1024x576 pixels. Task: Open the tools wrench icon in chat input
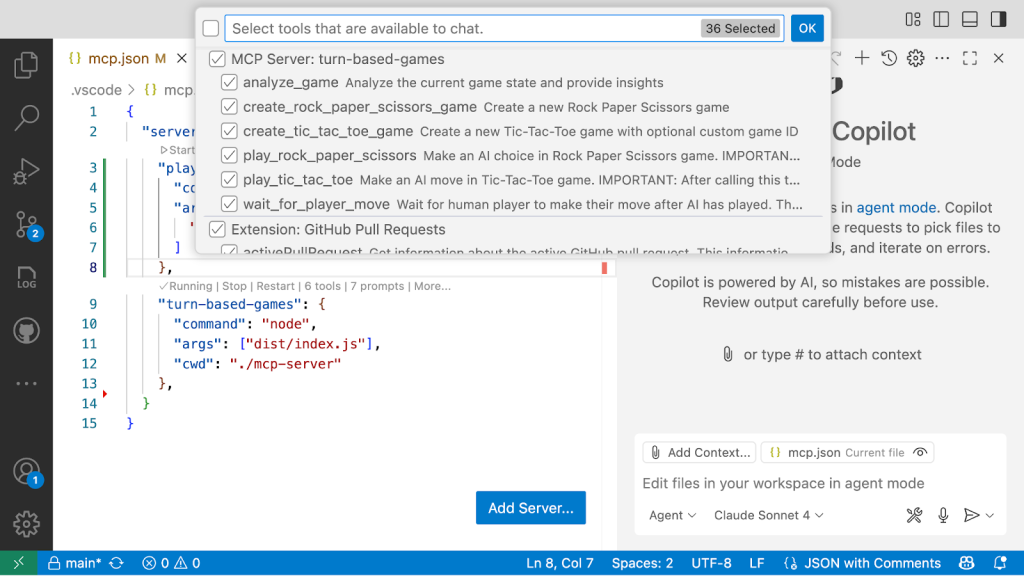[913, 515]
